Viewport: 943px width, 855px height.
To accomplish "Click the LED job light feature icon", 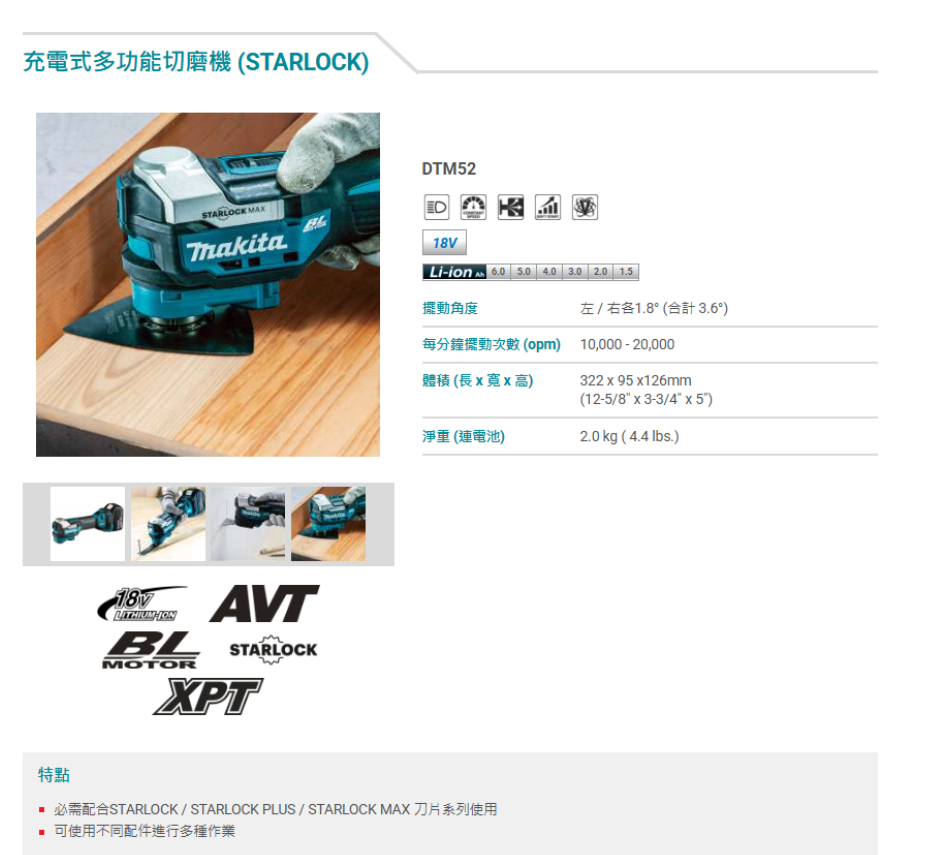I will pos(436,207).
